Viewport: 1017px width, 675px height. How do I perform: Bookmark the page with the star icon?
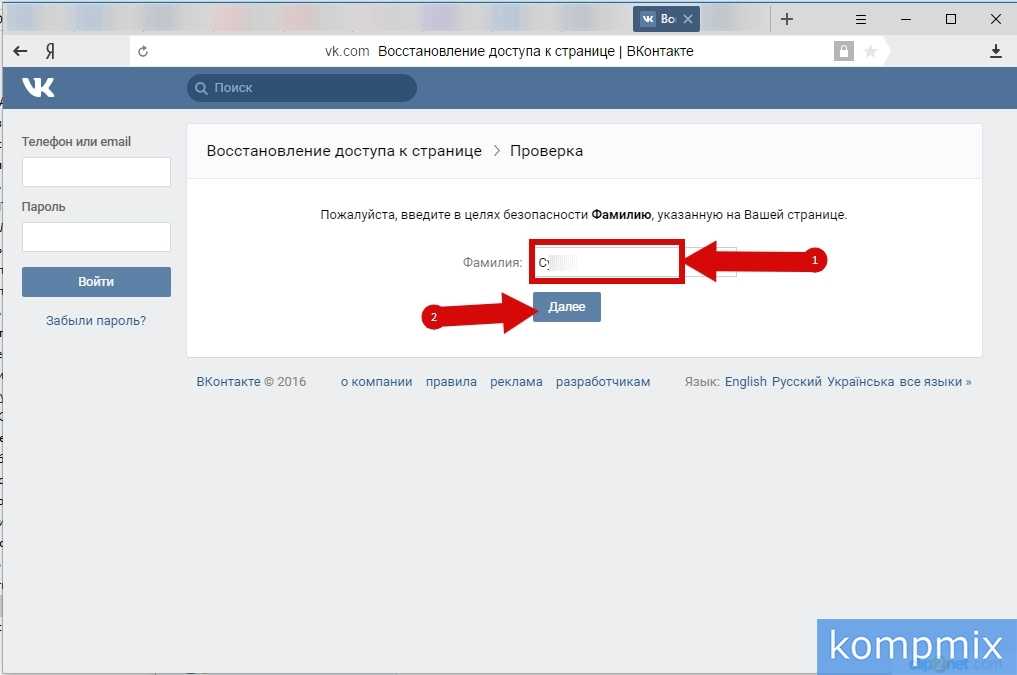point(870,51)
